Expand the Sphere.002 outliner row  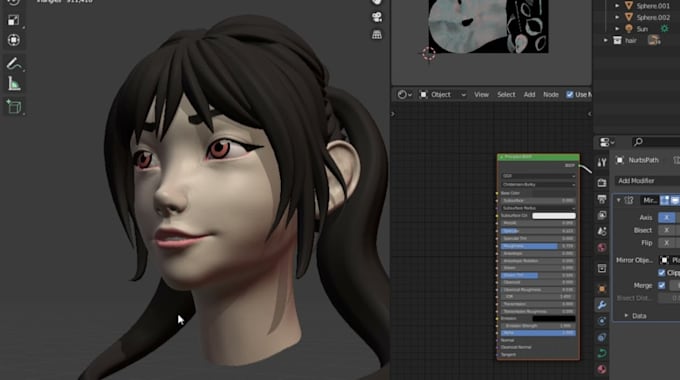(617, 17)
